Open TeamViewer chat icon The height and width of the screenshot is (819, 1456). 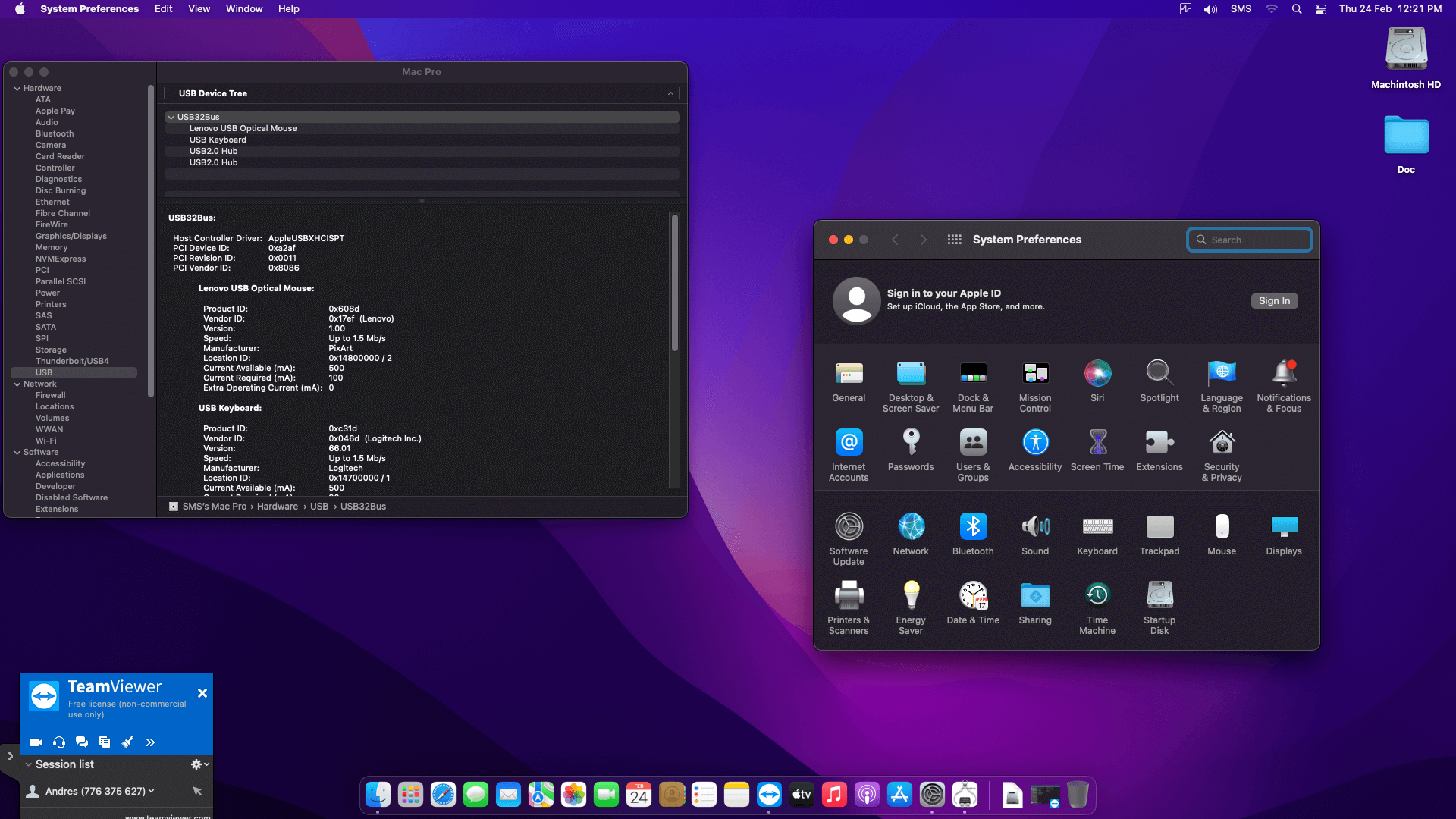[x=82, y=742]
